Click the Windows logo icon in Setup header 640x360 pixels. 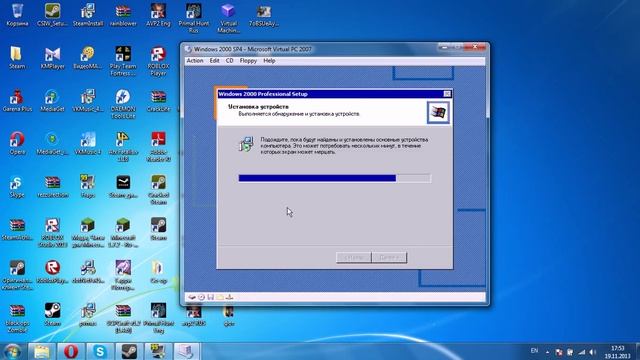(x=438, y=112)
